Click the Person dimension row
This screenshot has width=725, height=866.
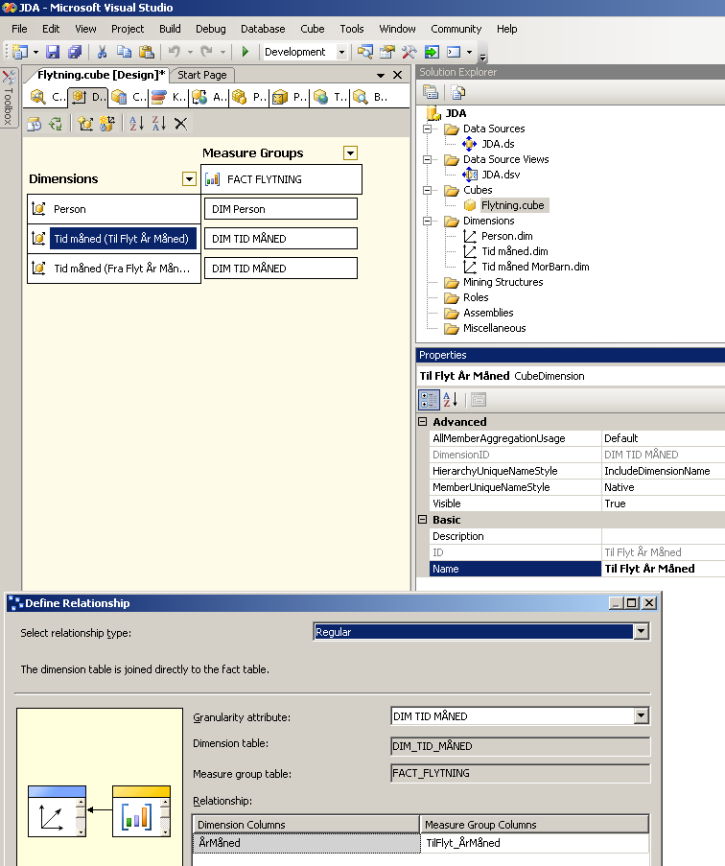114,209
